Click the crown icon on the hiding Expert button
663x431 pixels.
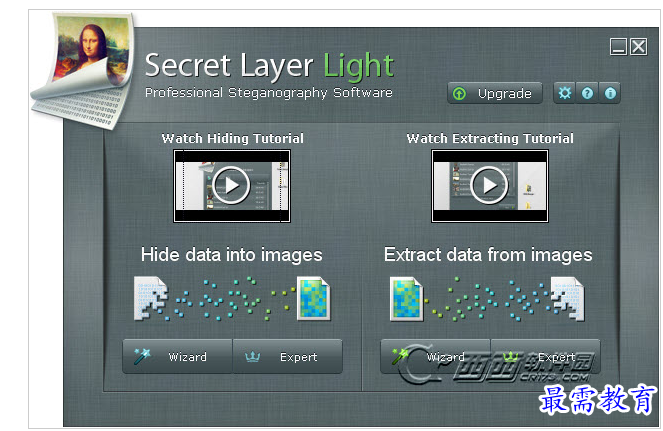coord(252,357)
